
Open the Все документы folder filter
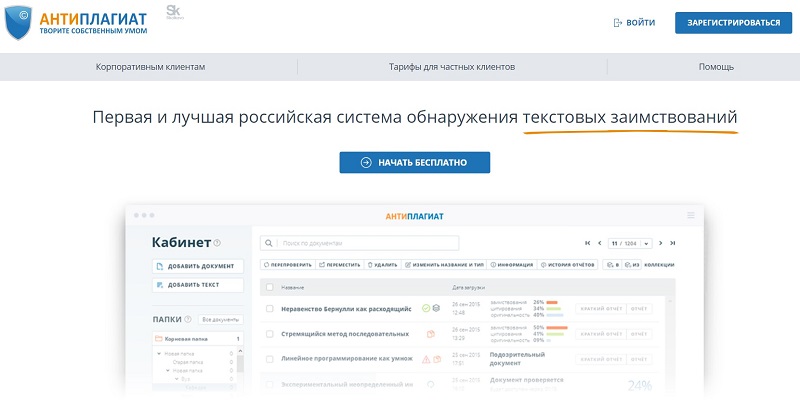coord(220,320)
